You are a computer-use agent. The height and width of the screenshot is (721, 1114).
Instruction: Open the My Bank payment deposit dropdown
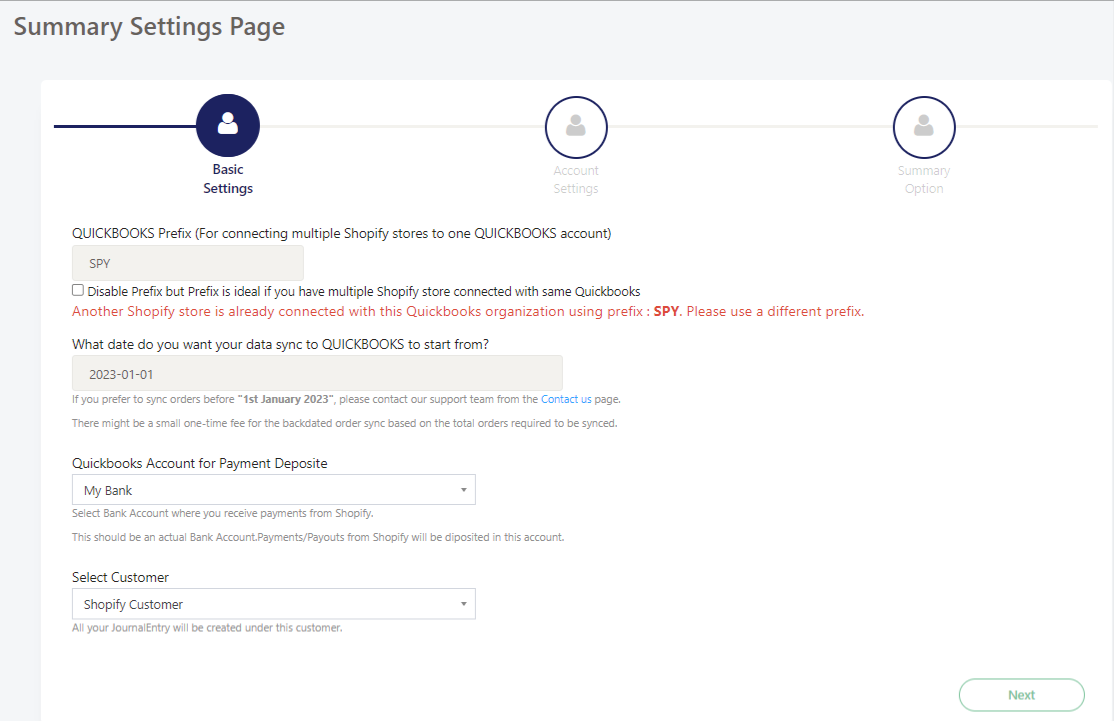click(x=274, y=490)
